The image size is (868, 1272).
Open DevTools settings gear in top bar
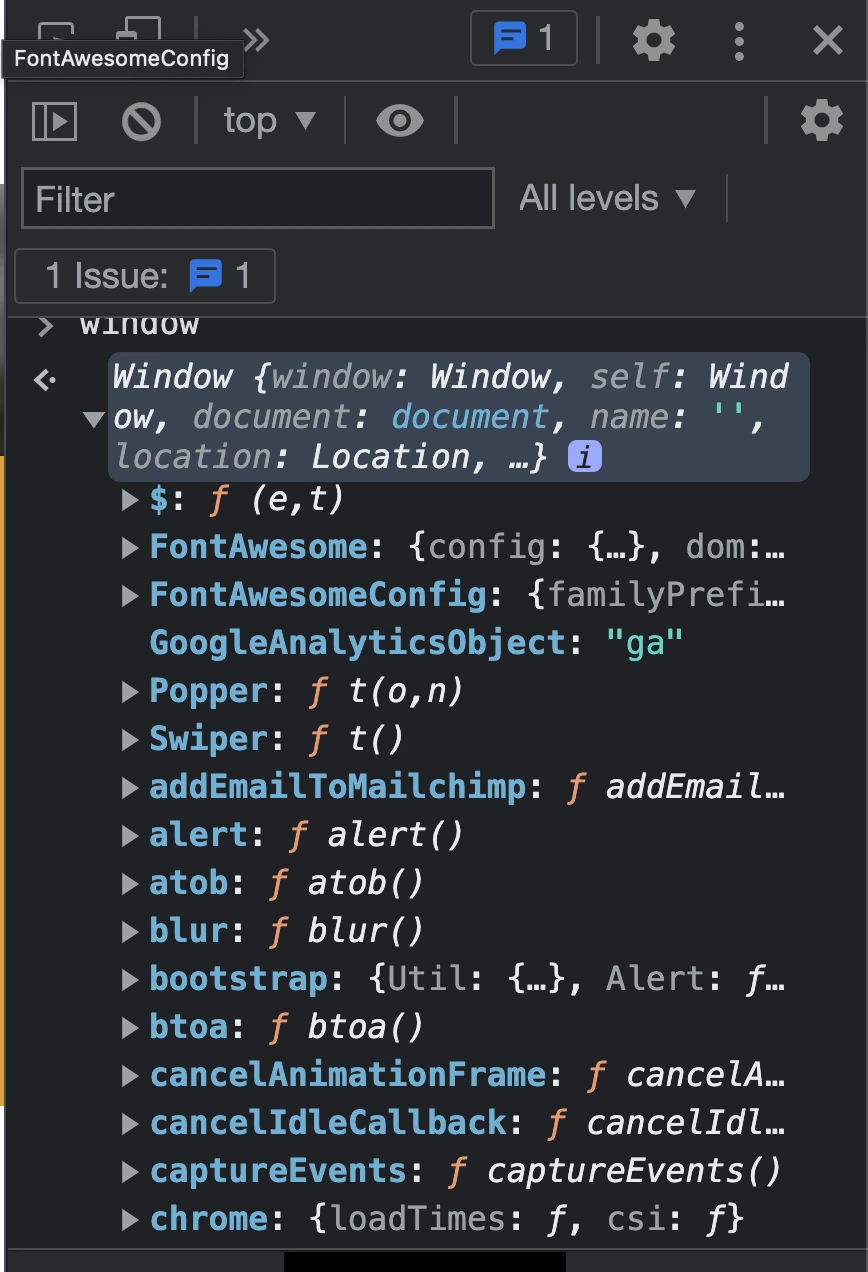pos(654,40)
